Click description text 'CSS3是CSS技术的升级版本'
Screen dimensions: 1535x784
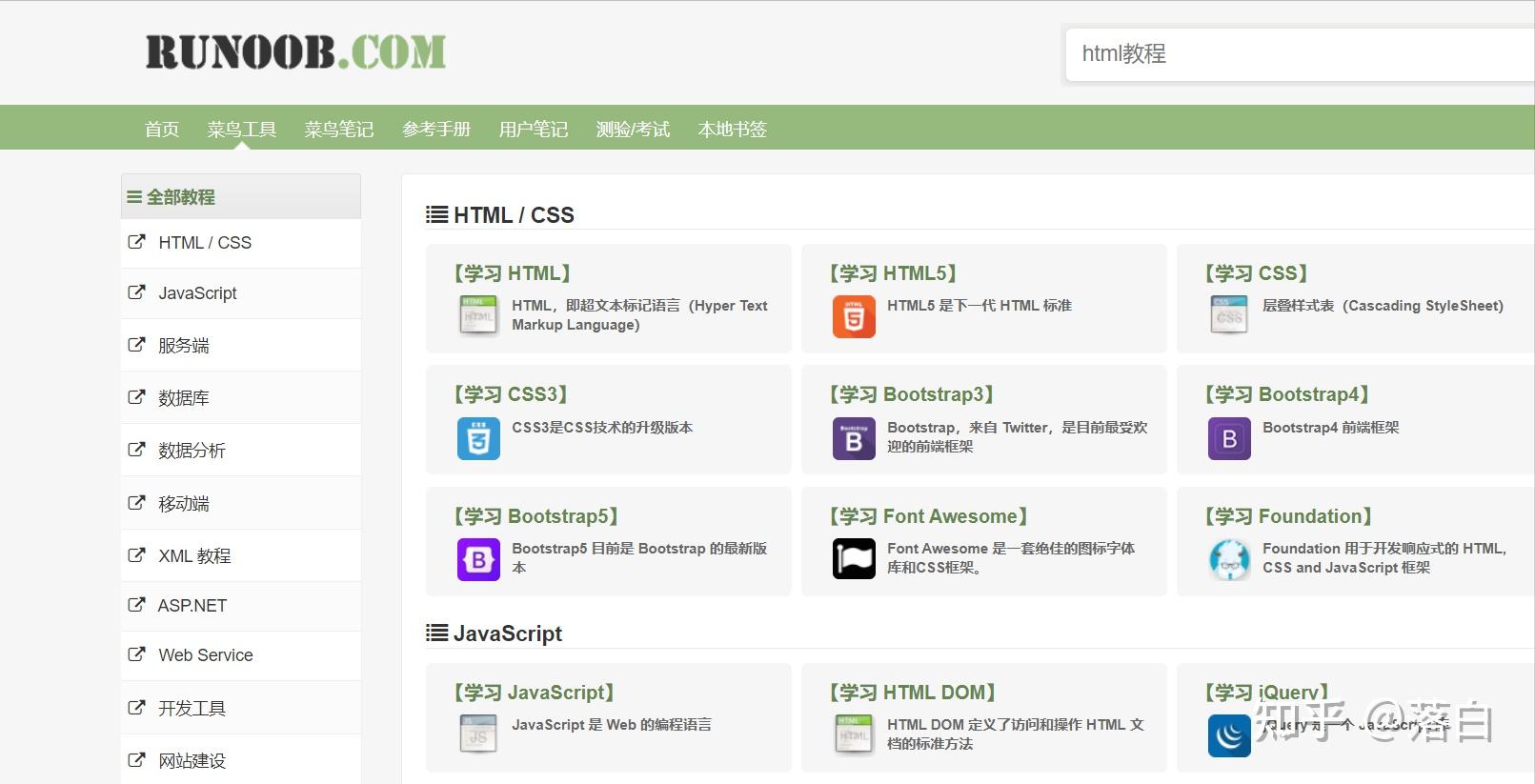[602, 428]
